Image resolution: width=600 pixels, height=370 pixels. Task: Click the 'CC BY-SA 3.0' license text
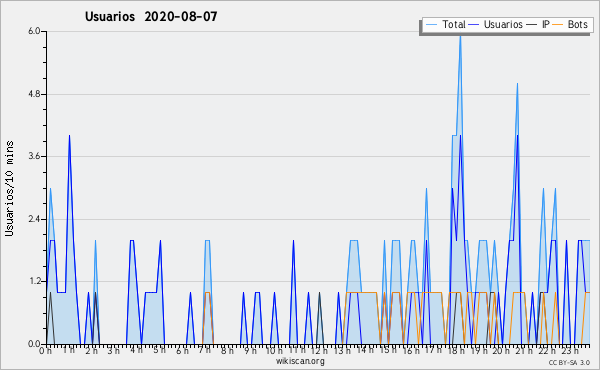click(x=569, y=362)
